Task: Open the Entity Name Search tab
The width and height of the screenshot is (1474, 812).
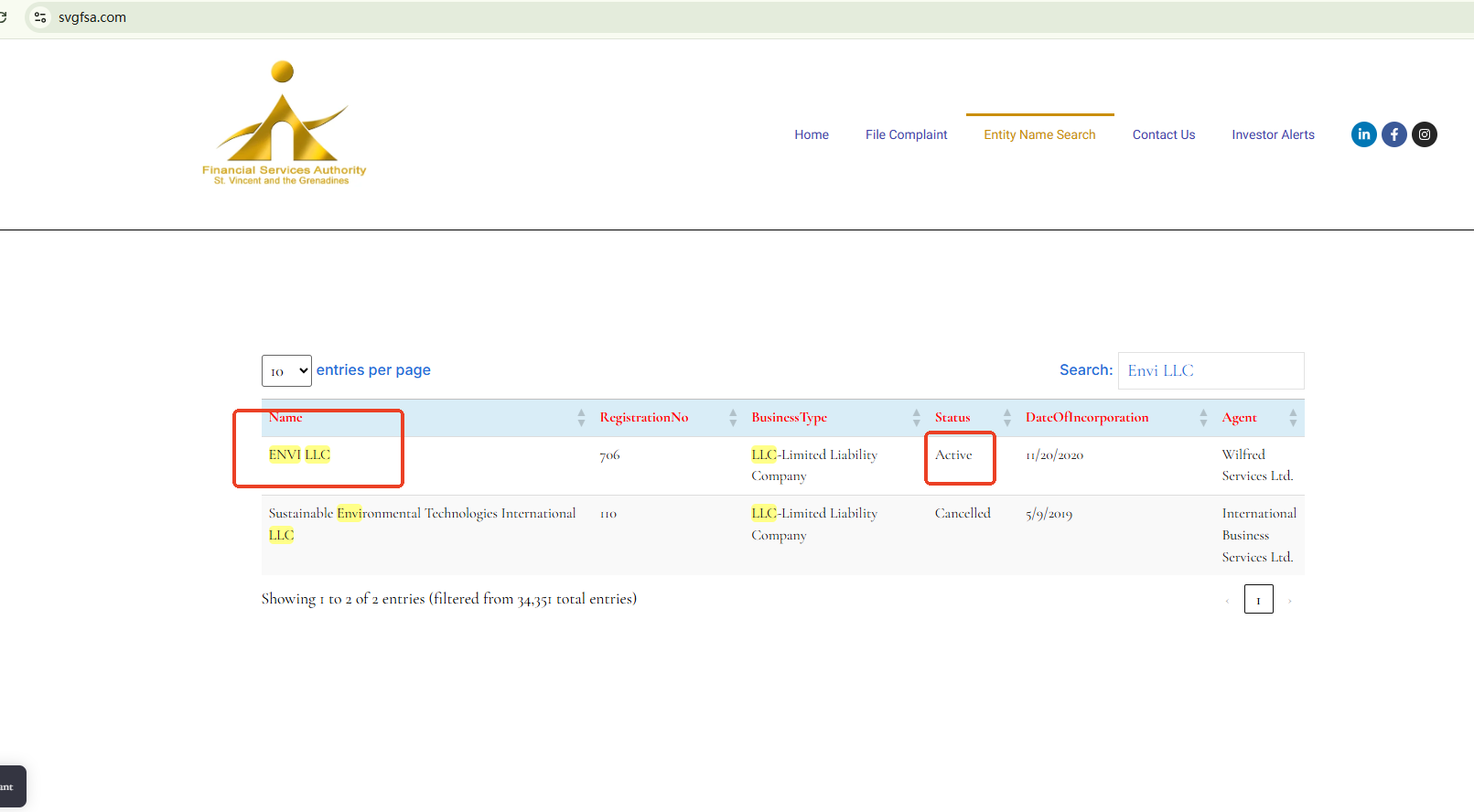Action: 1039,134
